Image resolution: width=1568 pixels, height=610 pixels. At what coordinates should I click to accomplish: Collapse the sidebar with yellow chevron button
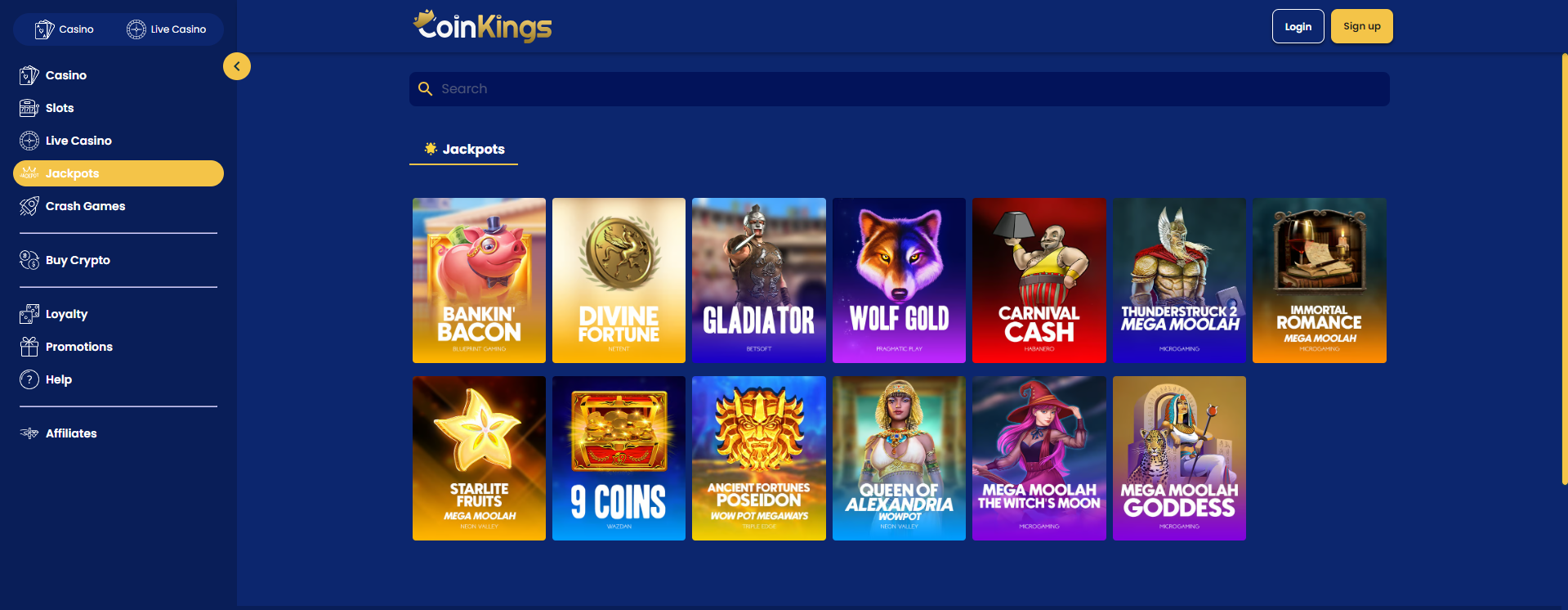[237, 66]
